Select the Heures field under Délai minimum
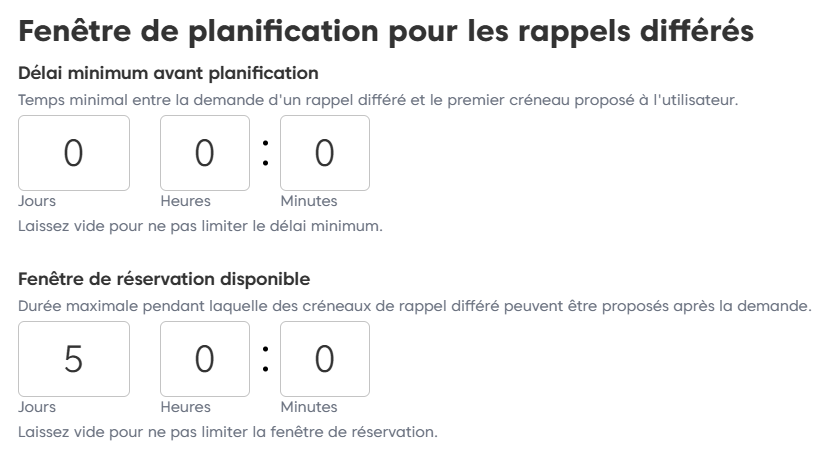Screen dimensions: 832x465 click(204, 153)
